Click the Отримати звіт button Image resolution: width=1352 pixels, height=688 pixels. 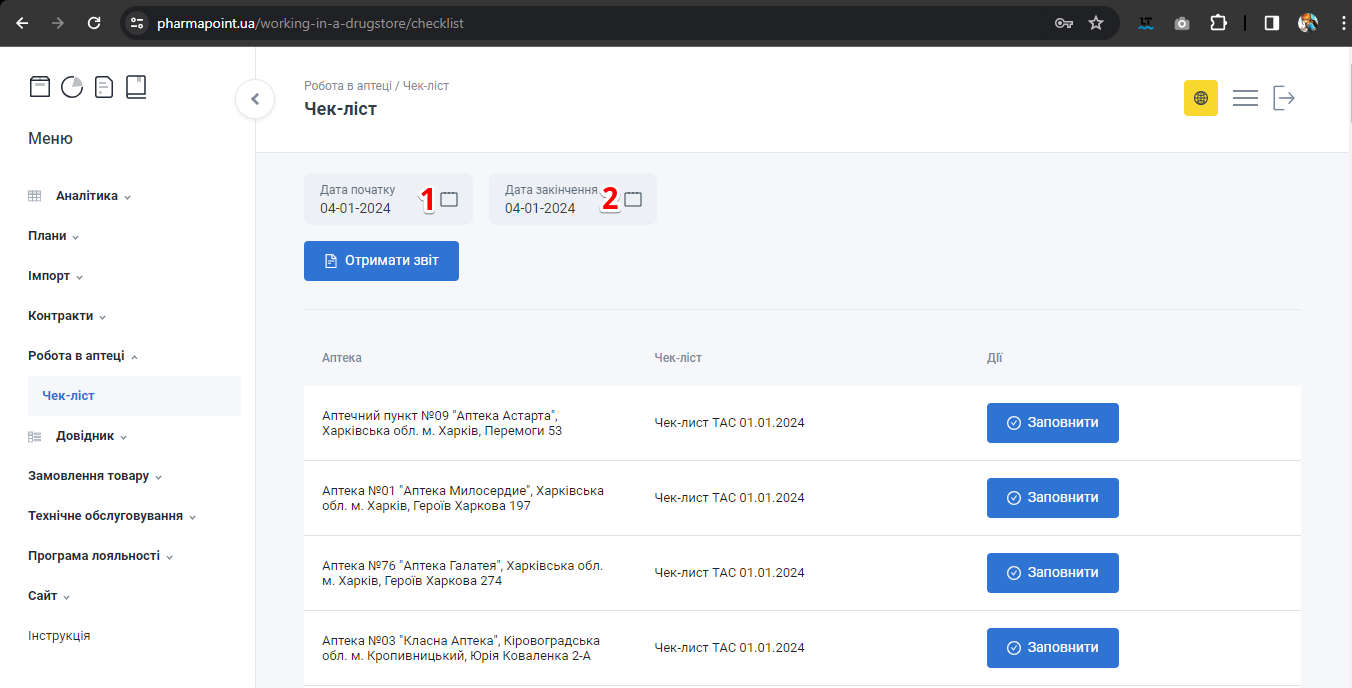[381, 261]
